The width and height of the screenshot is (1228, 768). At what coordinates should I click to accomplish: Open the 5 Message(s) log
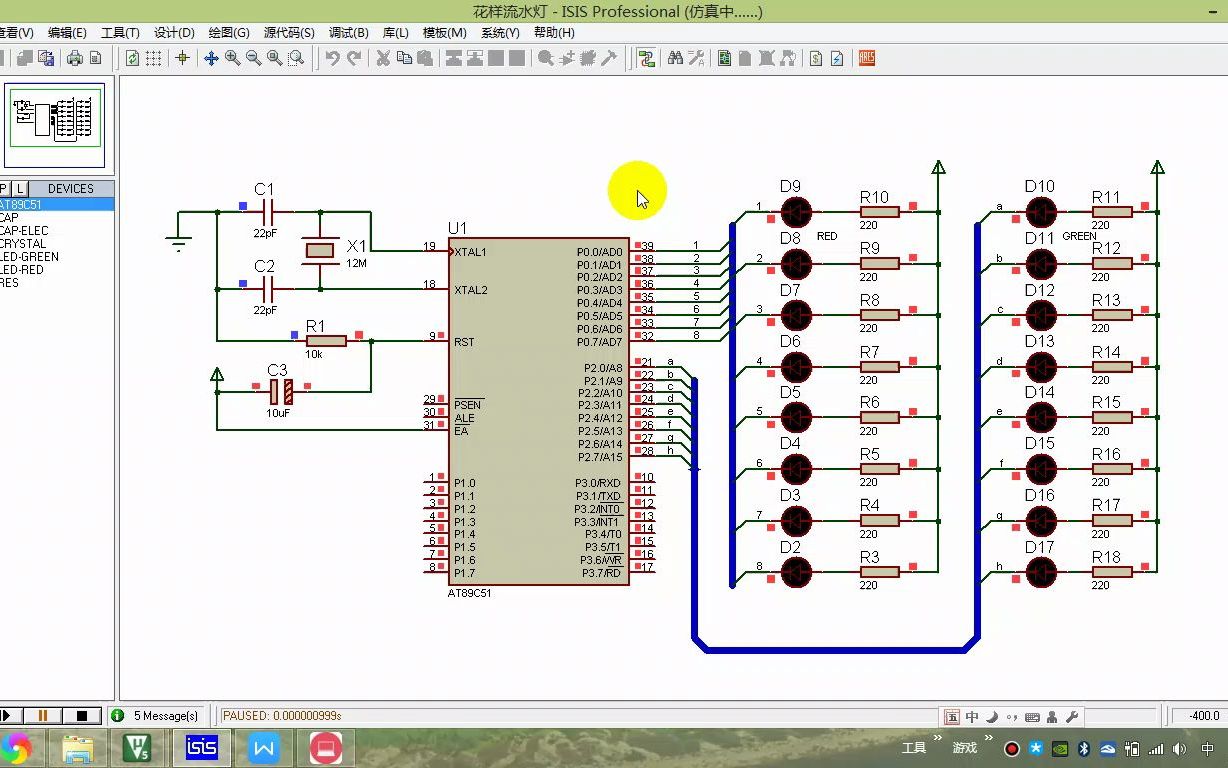[156, 715]
